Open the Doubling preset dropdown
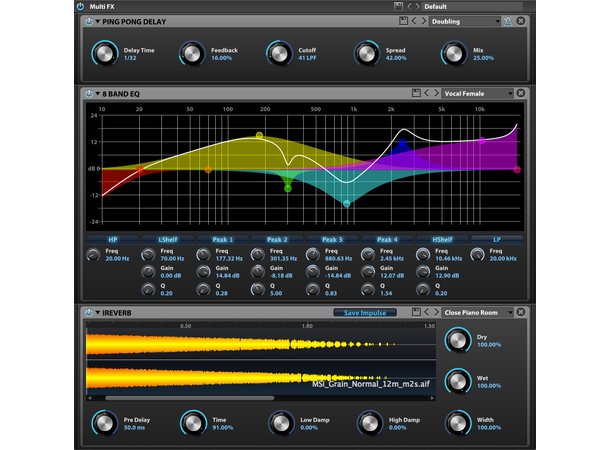 tap(465, 21)
